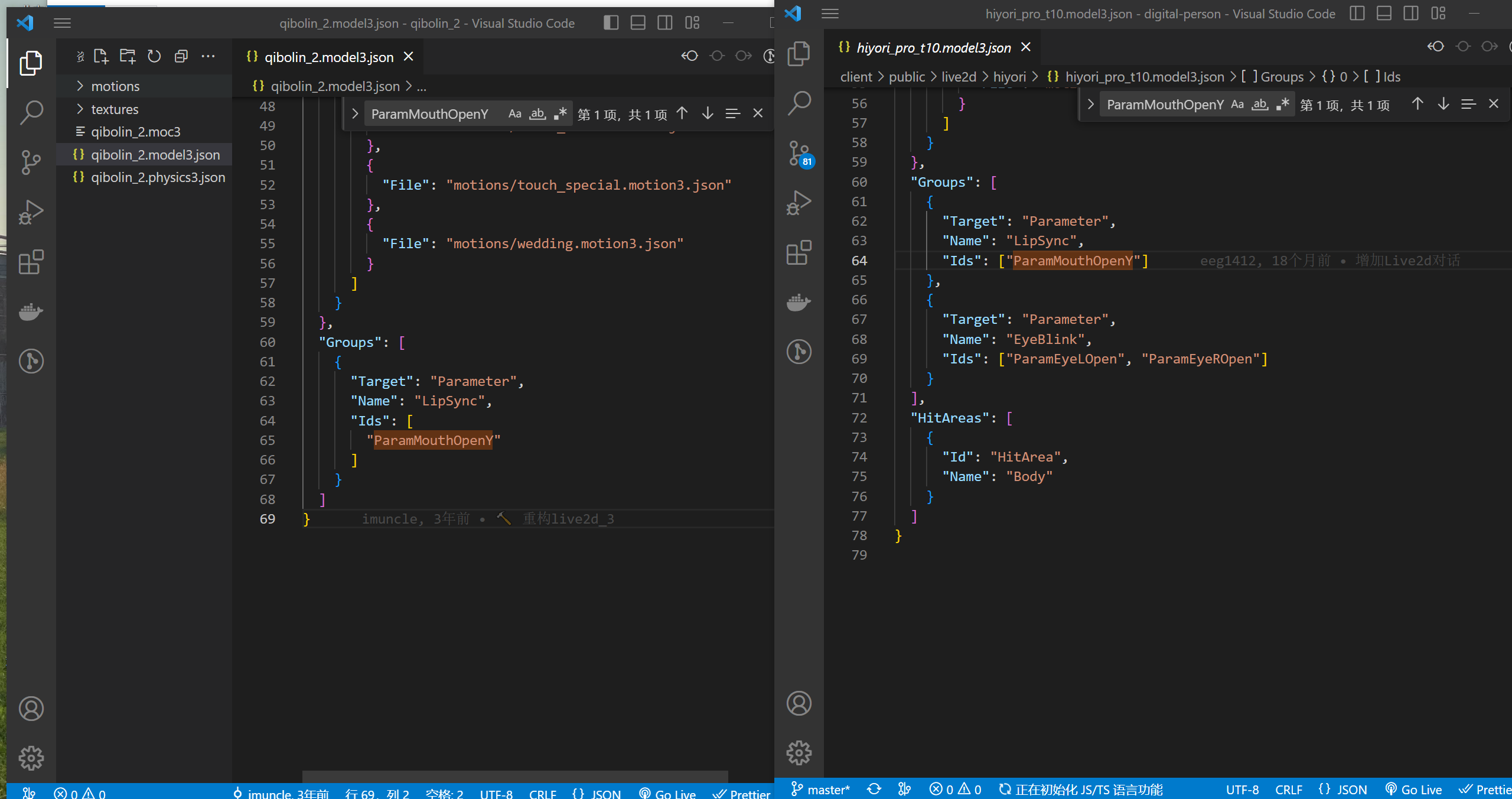Select qibolin_2.model3.json editor tab
This screenshot has width=1512, height=799.
click(x=328, y=57)
